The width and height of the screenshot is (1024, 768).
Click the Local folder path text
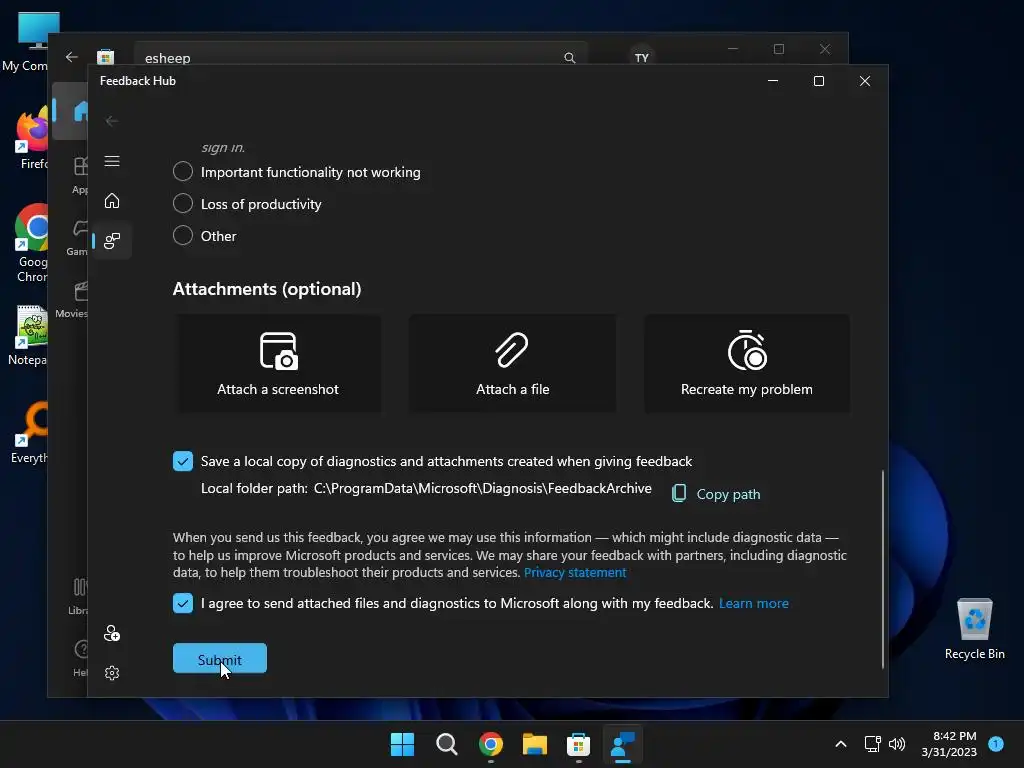click(x=426, y=488)
